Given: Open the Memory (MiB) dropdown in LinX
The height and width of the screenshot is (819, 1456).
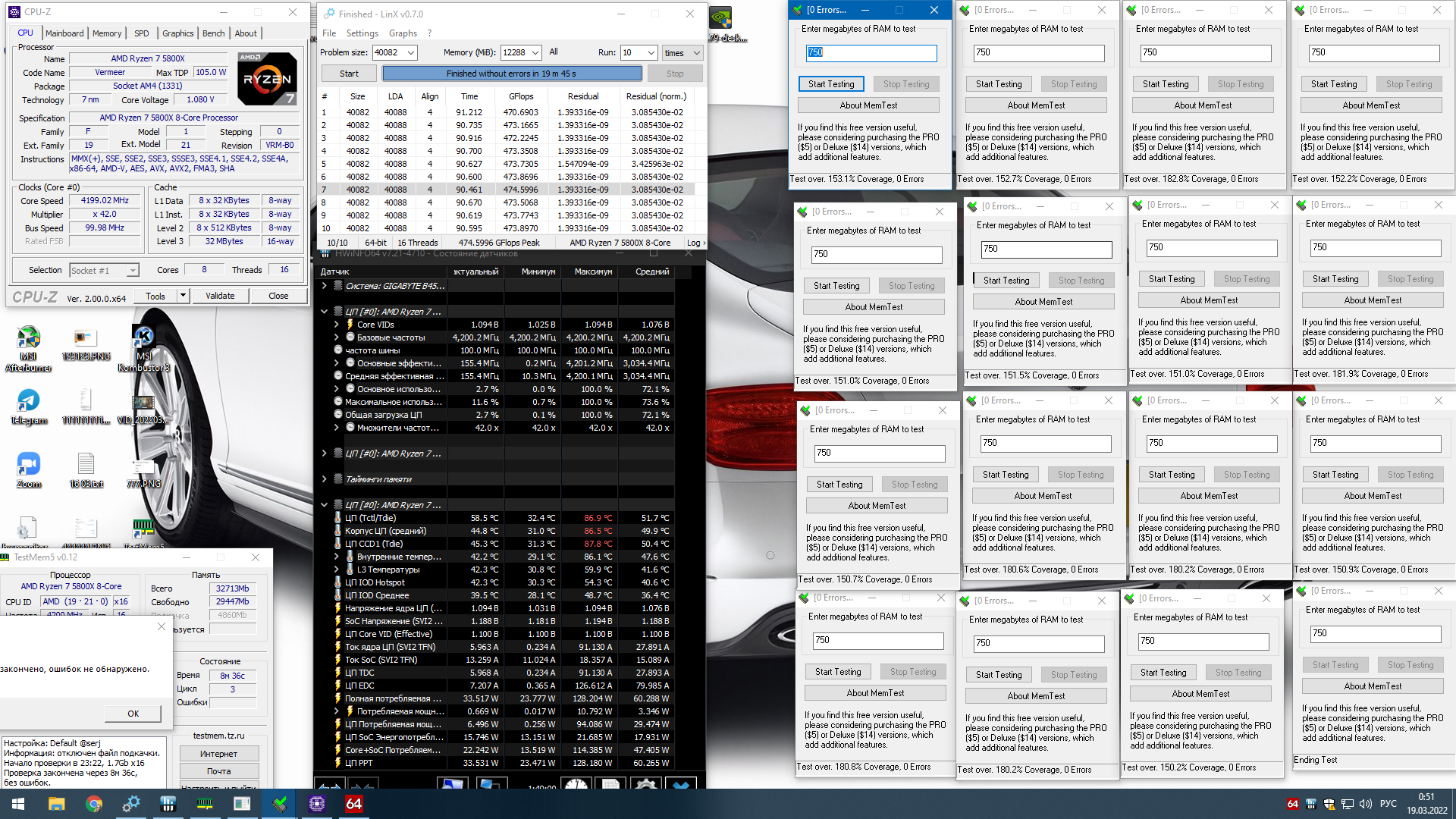Looking at the screenshot, I should [x=535, y=52].
